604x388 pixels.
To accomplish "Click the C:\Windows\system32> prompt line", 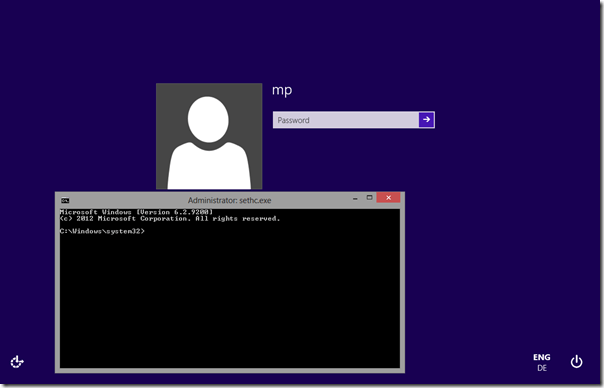I will click(102, 231).
